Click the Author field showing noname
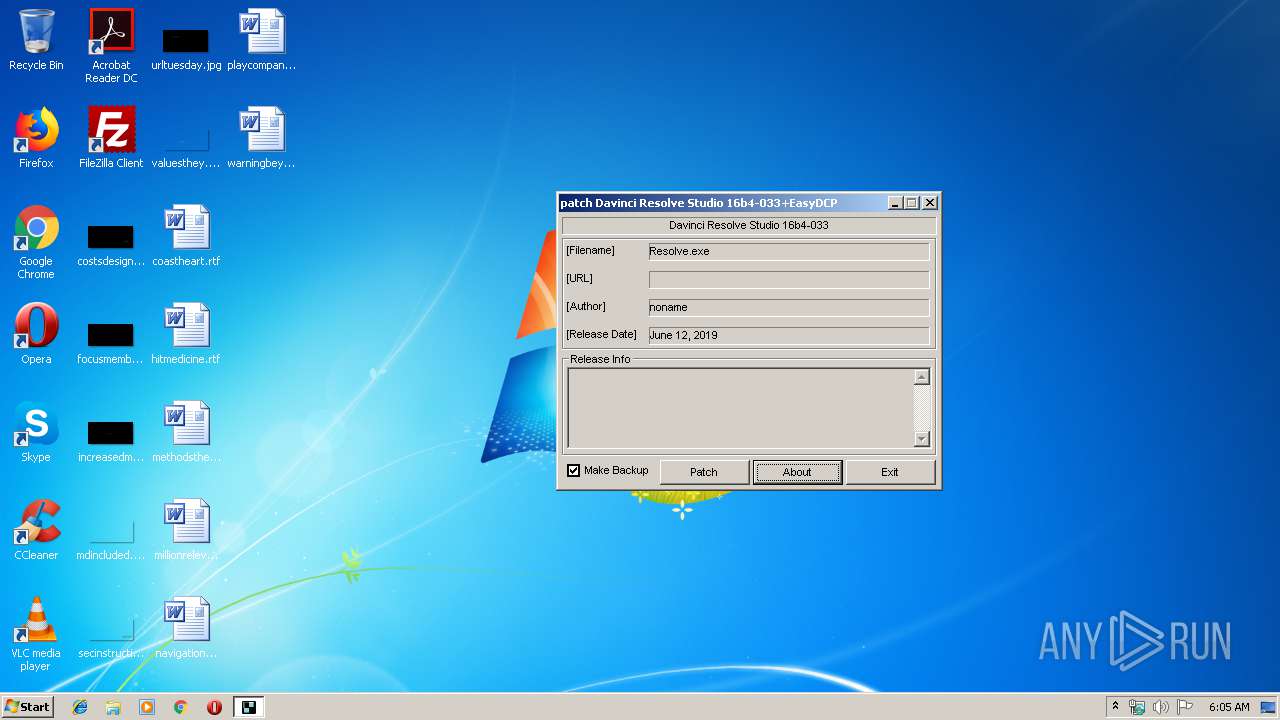 click(x=789, y=307)
